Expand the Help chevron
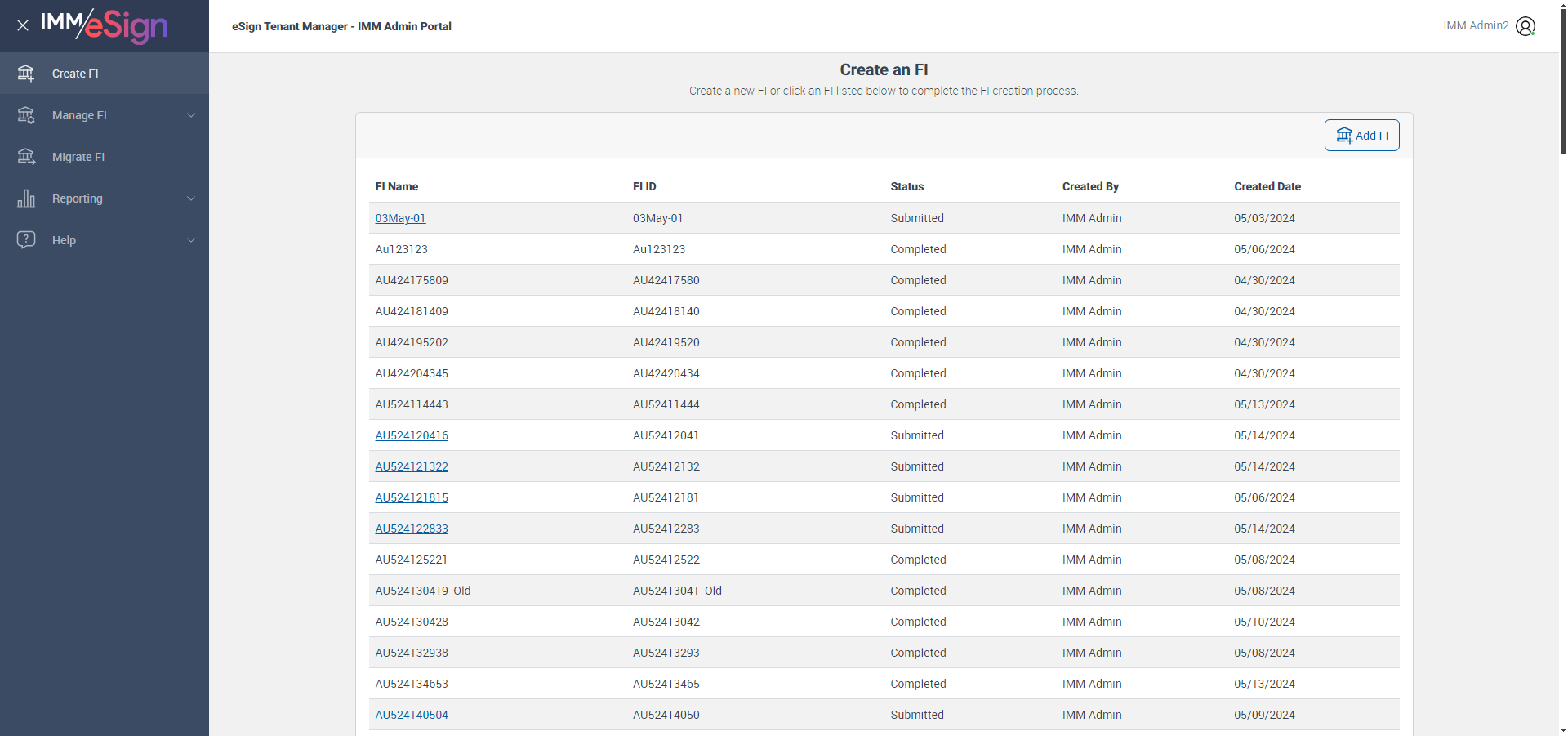The image size is (1568, 736). (x=191, y=240)
